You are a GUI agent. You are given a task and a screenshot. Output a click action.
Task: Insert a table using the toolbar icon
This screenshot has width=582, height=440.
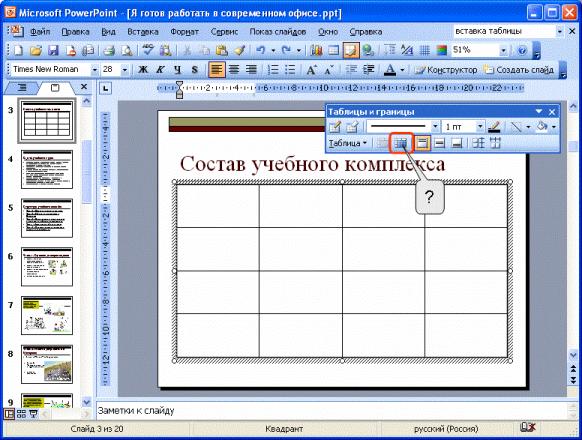tap(334, 50)
